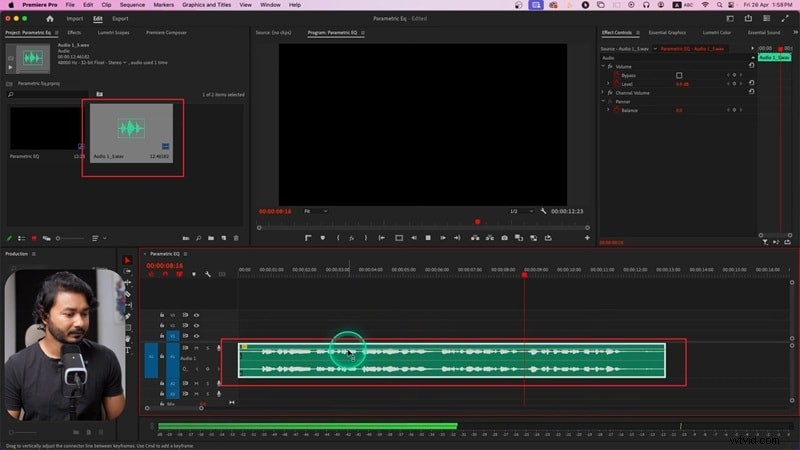Select the Audio 1_5.wav thumbnail in Project
Image resolution: width=800 pixels, height=450 pixels.
pyautogui.click(x=132, y=133)
